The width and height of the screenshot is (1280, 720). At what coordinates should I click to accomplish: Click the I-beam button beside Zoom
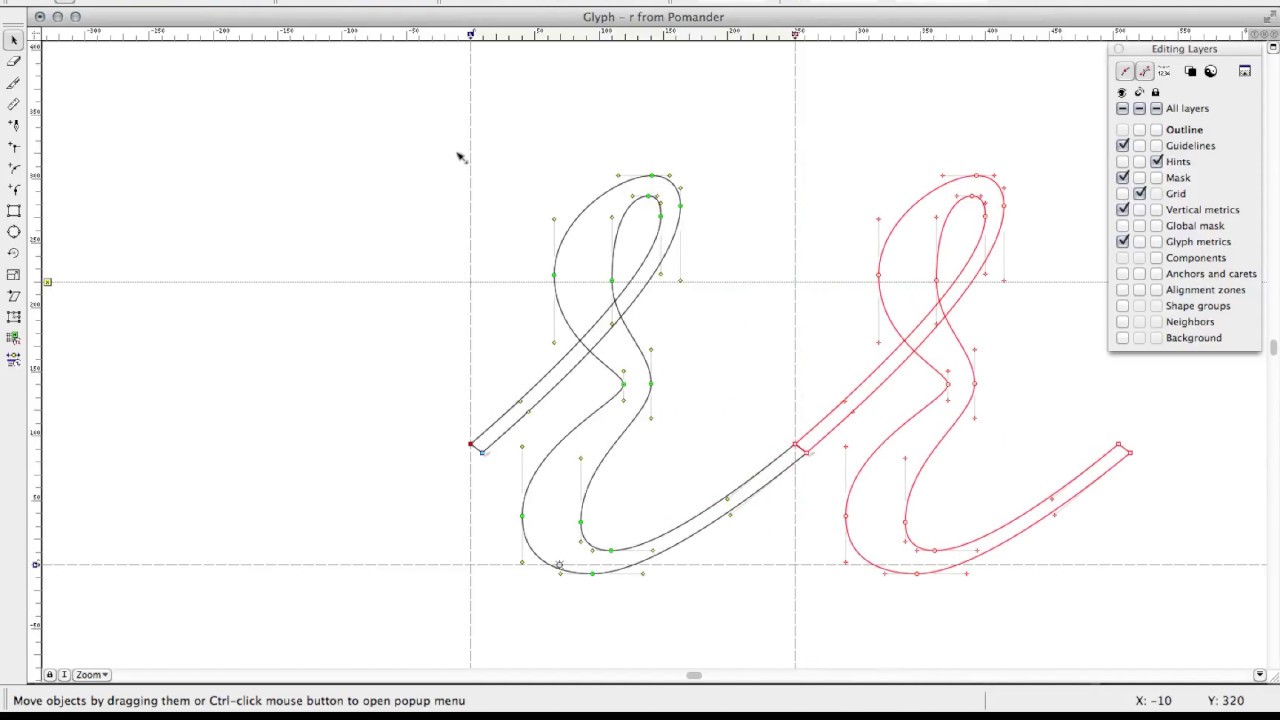pos(62,675)
